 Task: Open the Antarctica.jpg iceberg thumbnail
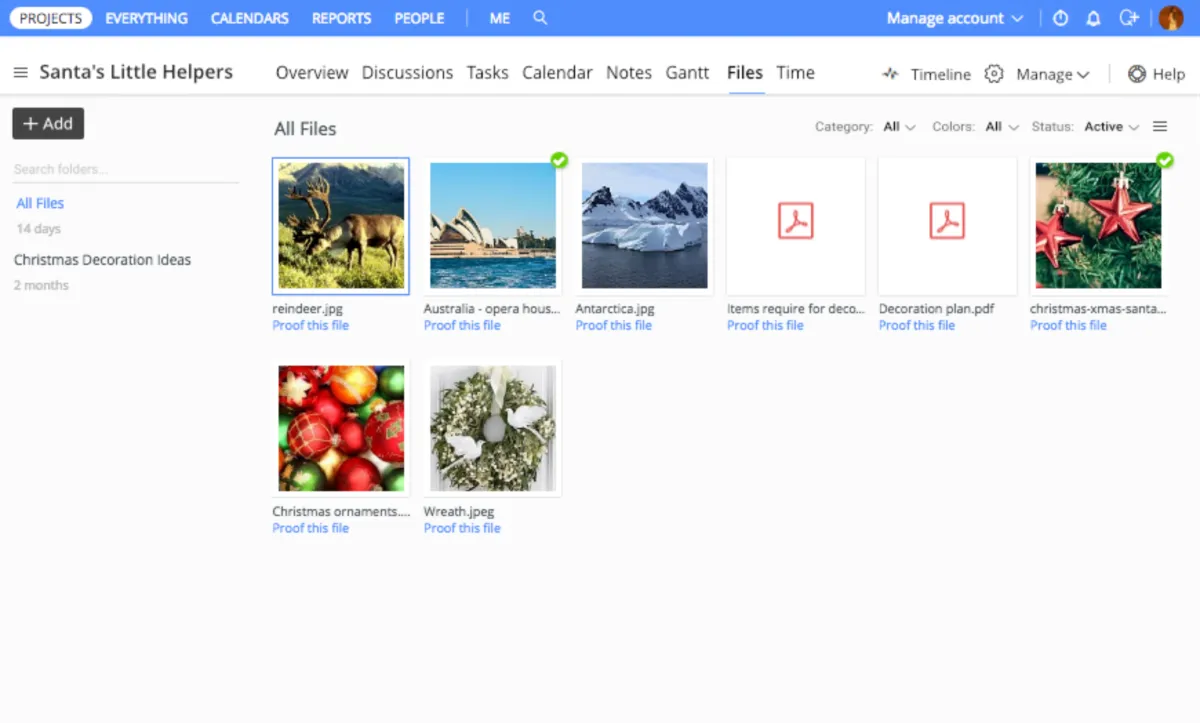click(x=644, y=226)
